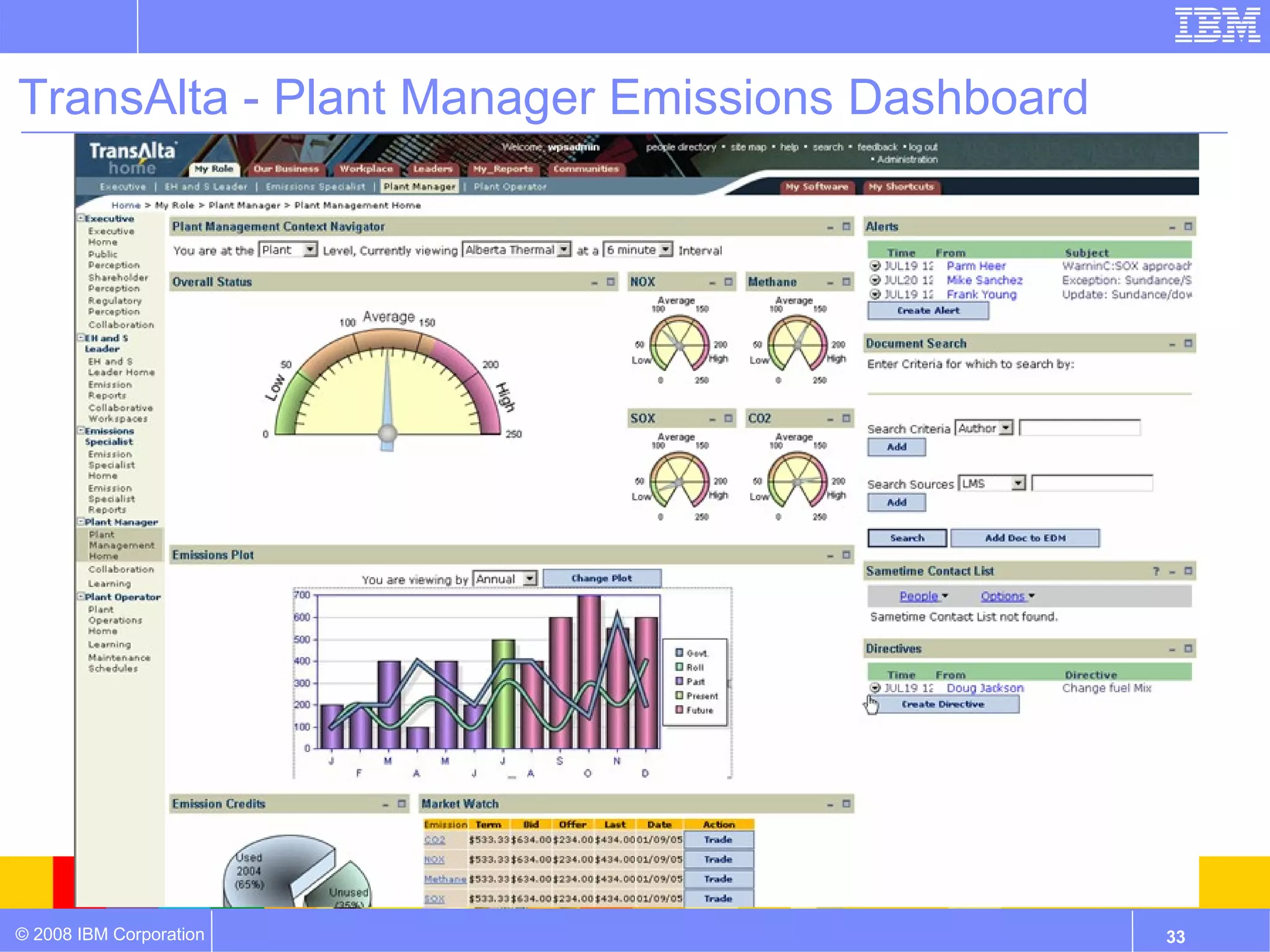This screenshot has width=1270, height=952.
Task: Maximize the Methane gauge portlet
Action: coord(846,282)
